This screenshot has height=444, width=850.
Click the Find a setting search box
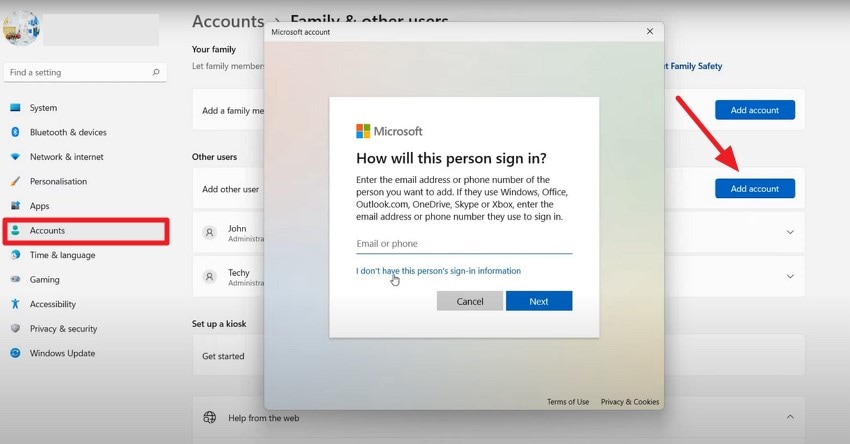click(x=85, y=72)
